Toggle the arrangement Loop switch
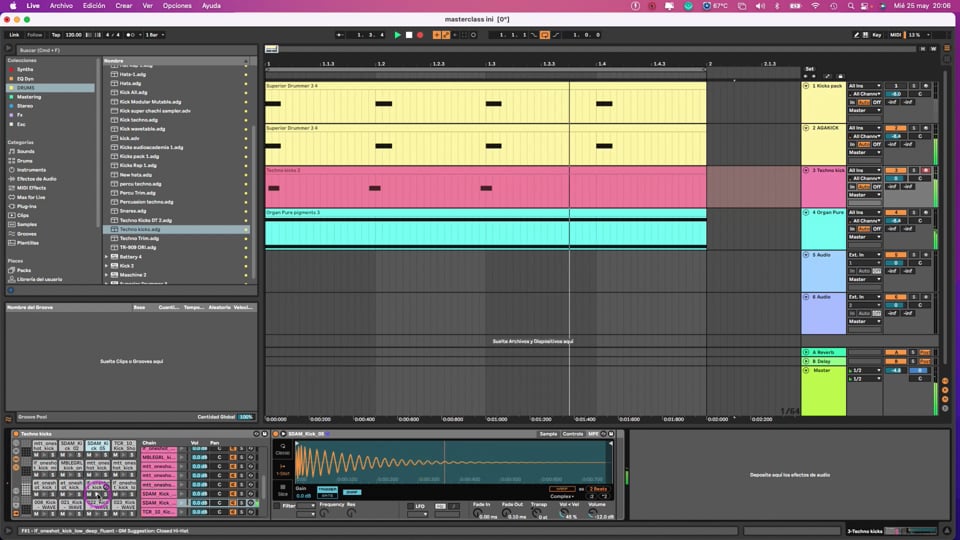The image size is (960, 540). [544, 35]
